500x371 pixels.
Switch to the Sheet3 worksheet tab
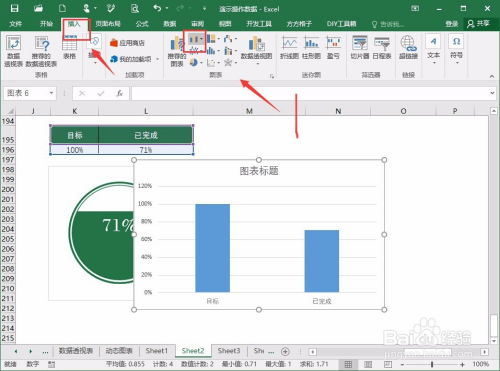[x=229, y=351]
